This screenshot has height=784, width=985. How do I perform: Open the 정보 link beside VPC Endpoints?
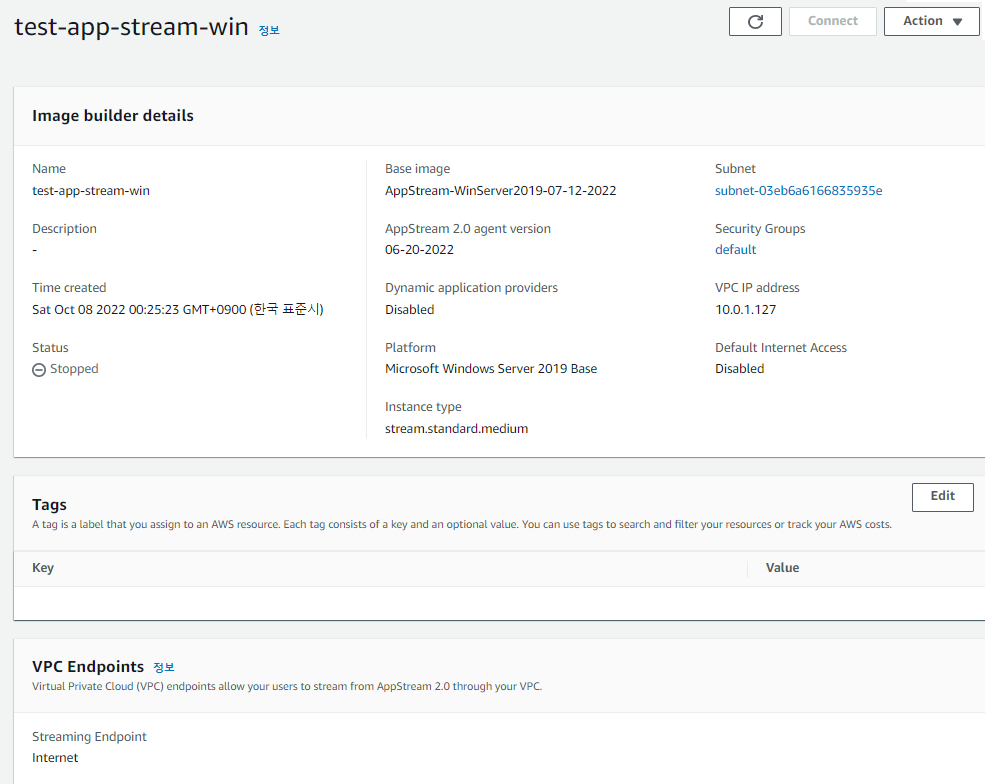click(x=164, y=667)
